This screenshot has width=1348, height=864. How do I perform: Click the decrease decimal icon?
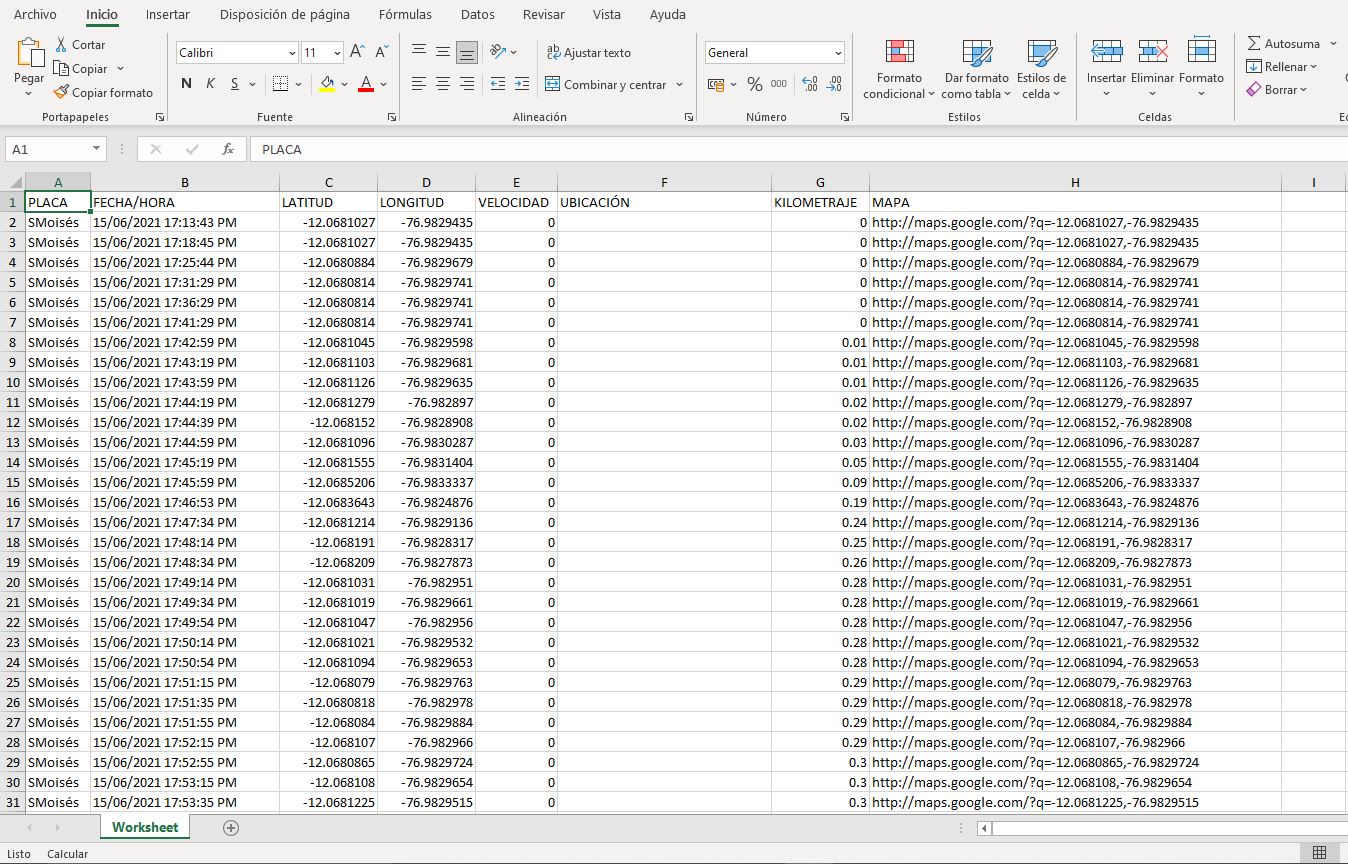(x=835, y=84)
